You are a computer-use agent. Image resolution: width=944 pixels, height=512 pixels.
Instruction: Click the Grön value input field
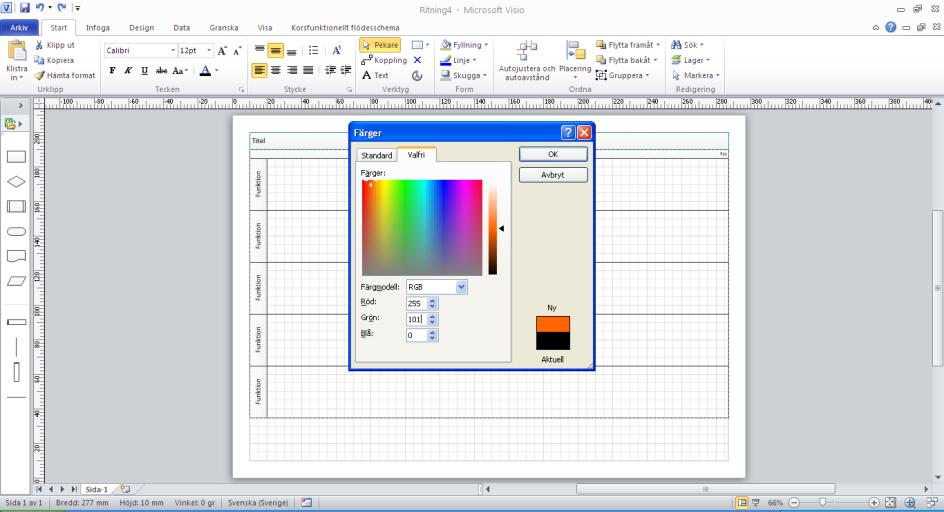tap(417, 319)
